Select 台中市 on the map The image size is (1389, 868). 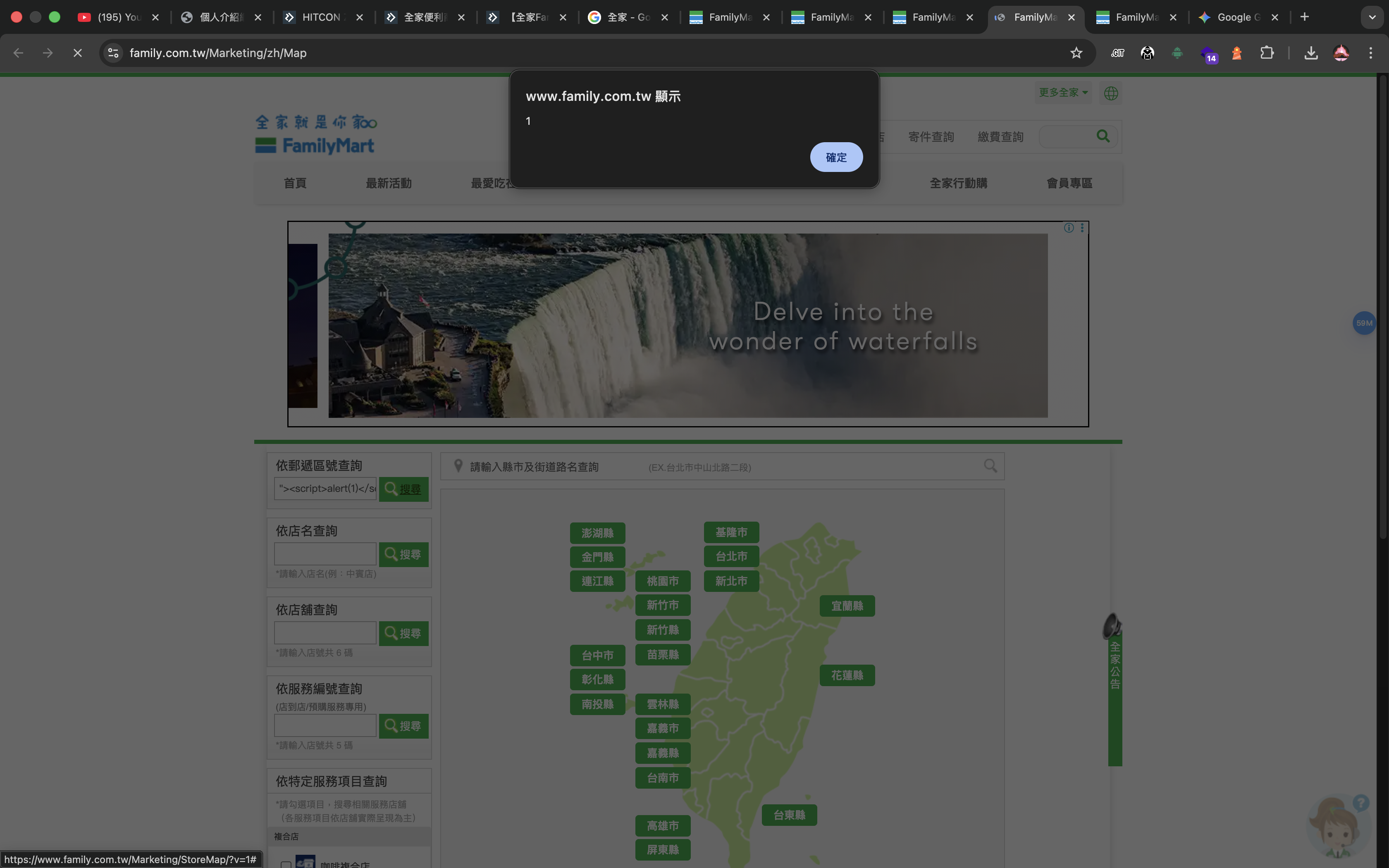(x=597, y=656)
